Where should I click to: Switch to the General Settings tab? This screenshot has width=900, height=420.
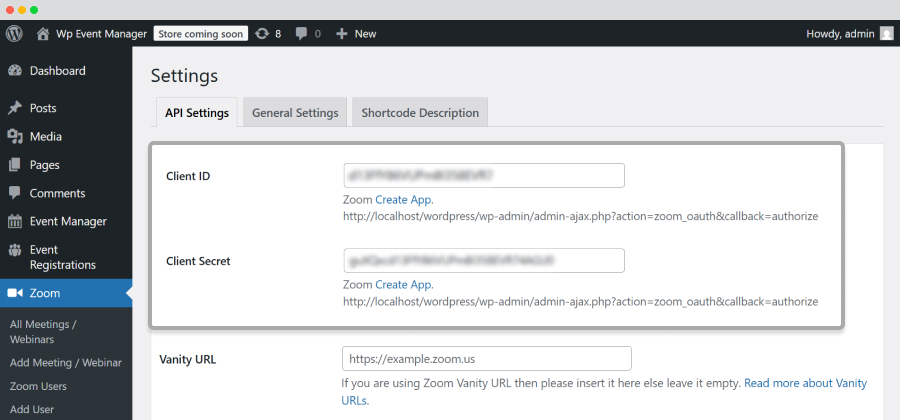[295, 112]
